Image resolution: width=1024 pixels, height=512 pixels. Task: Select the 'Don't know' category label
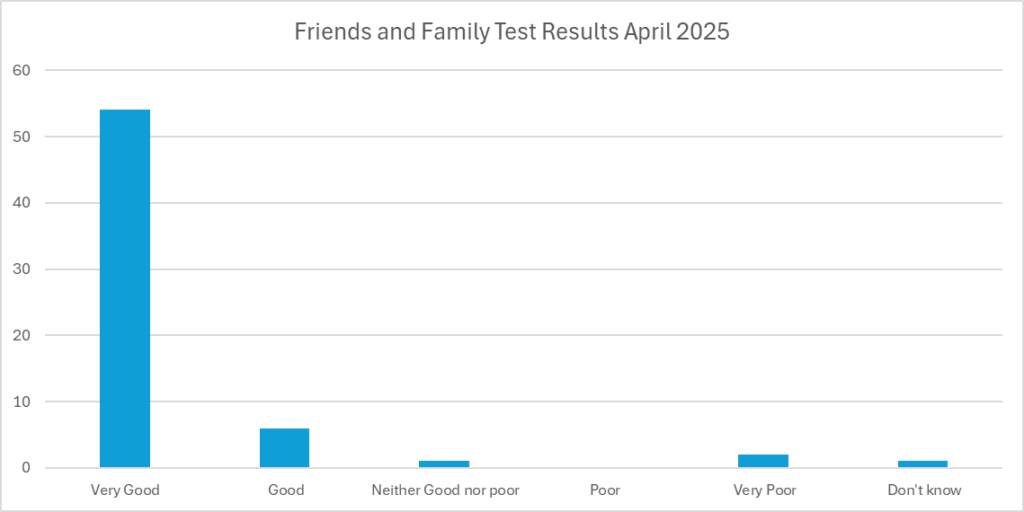[x=924, y=490]
